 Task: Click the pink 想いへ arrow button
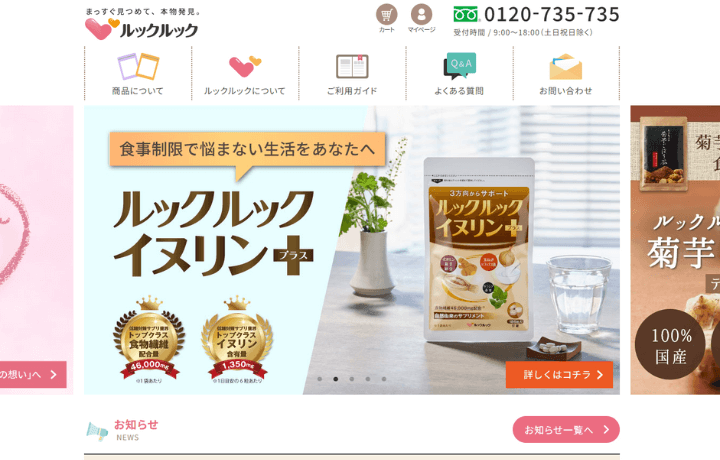pyautogui.click(x=32, y=375)
